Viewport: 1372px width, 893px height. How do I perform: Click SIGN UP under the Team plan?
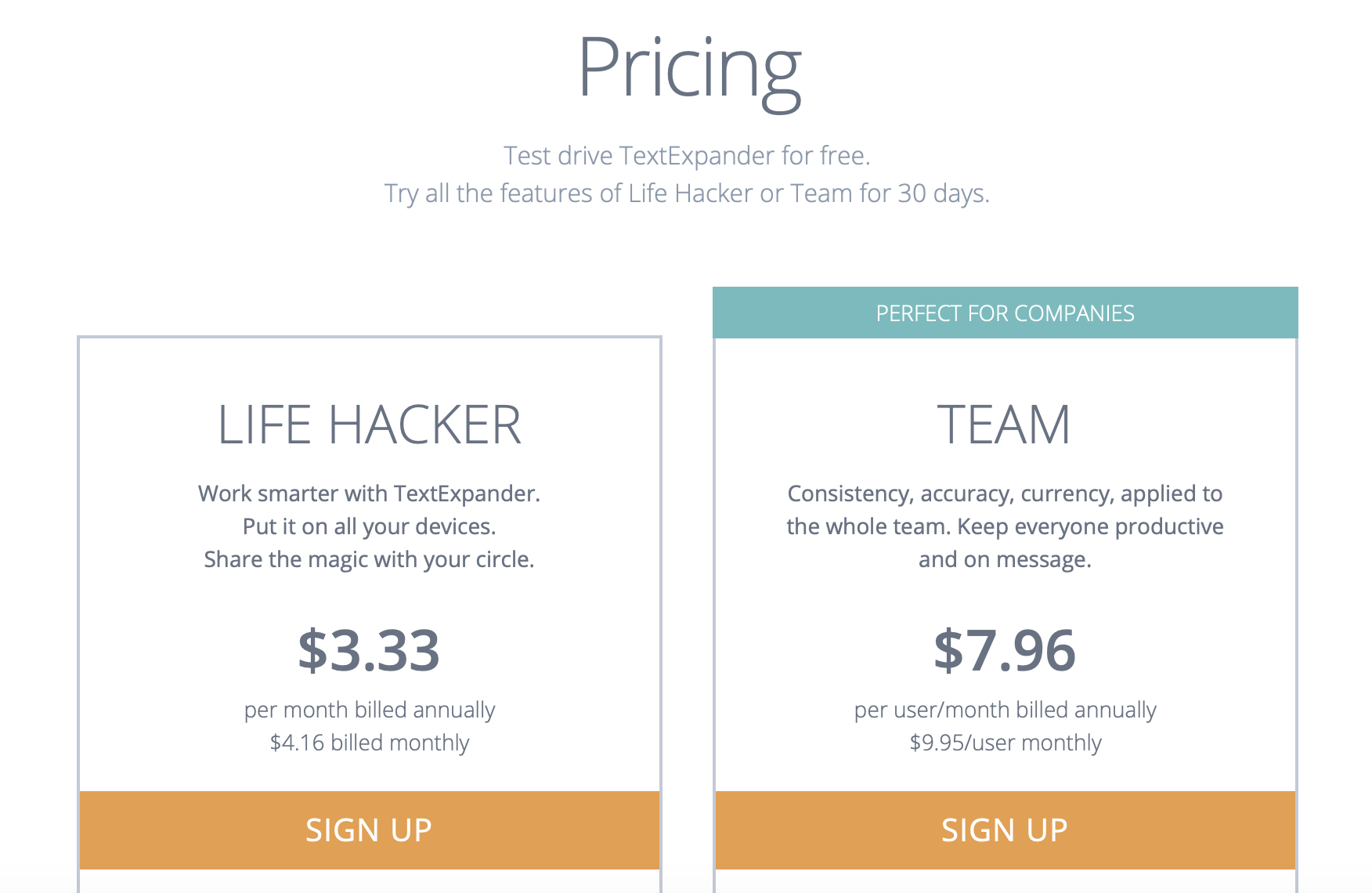click(1005, 830)
